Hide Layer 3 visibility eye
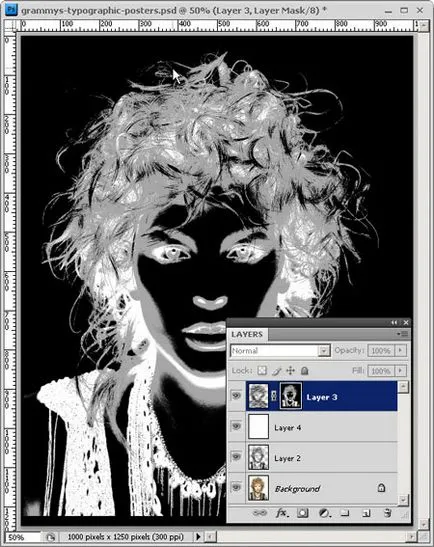The width and height of the screenshot is (434, 547). [x=237, y=396]
